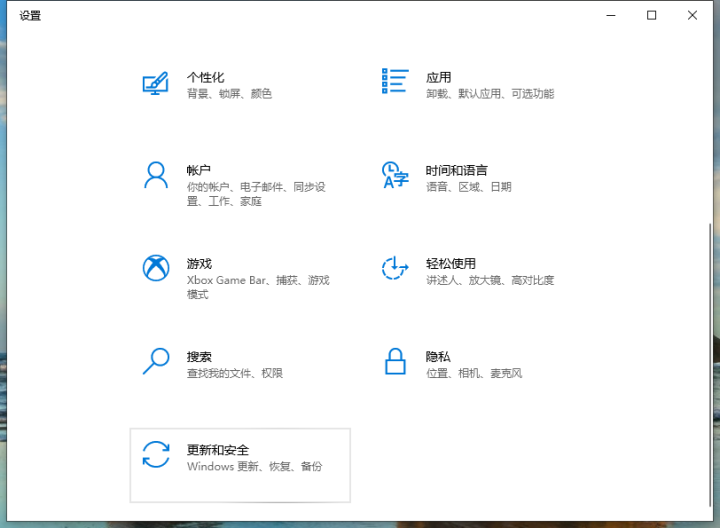720x528 pixels.
Task: Click description 语音、区域、日期
Action: (x=468, y=187)
